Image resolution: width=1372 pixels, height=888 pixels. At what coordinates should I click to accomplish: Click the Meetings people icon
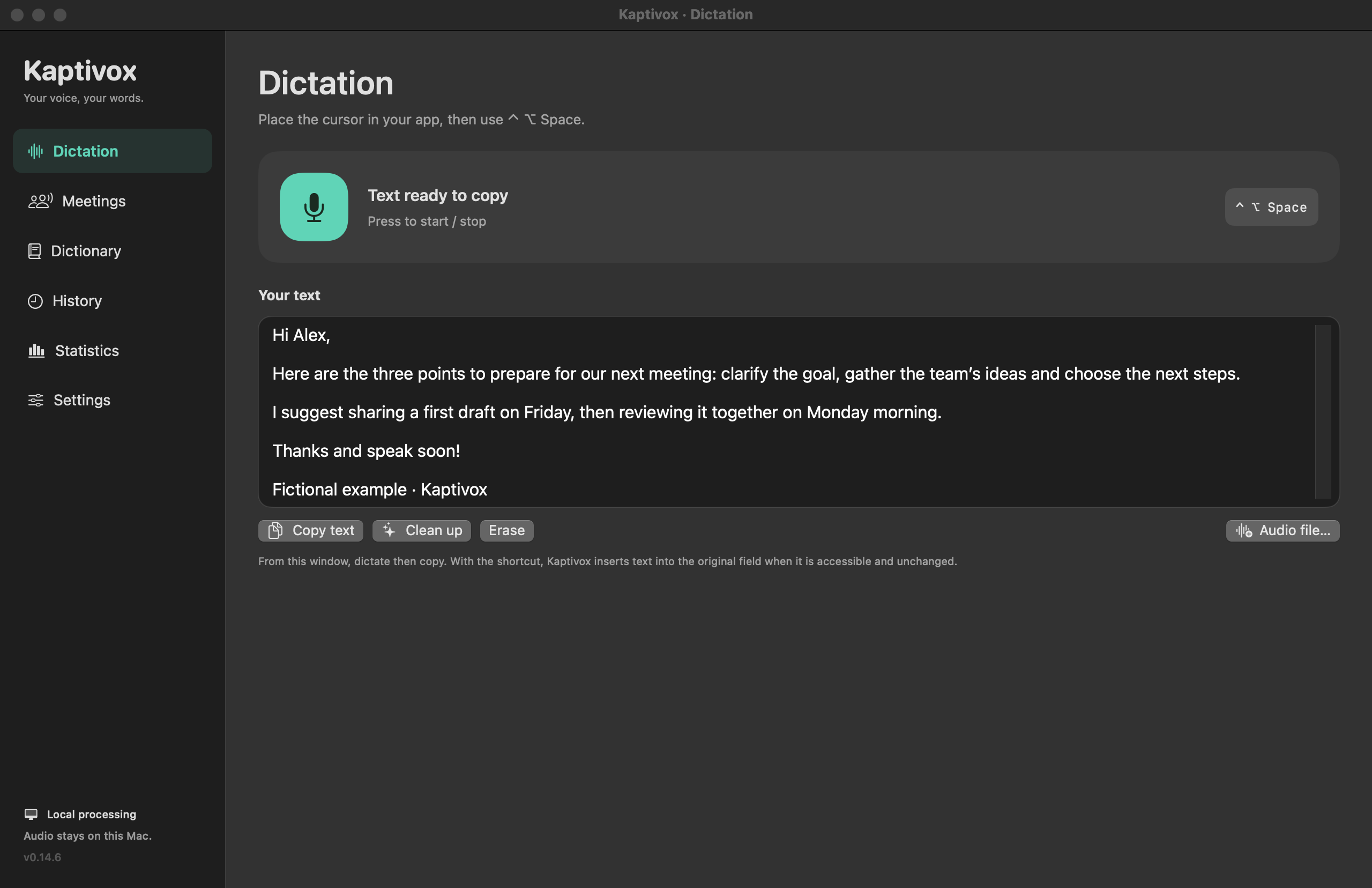(40, 201)
